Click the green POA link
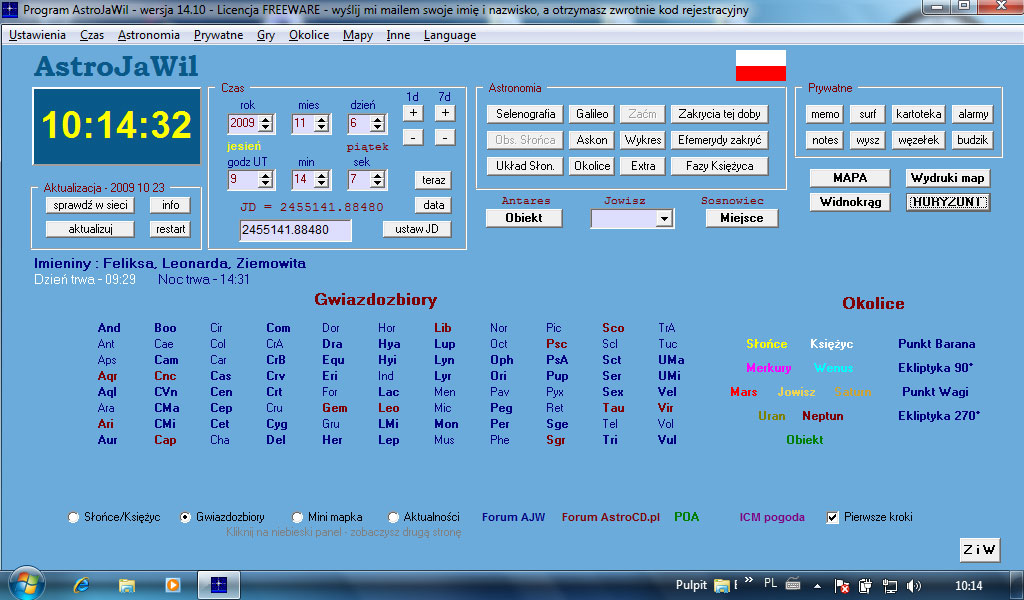Viewport: 1024px width, 600px height. click(686, 517)
